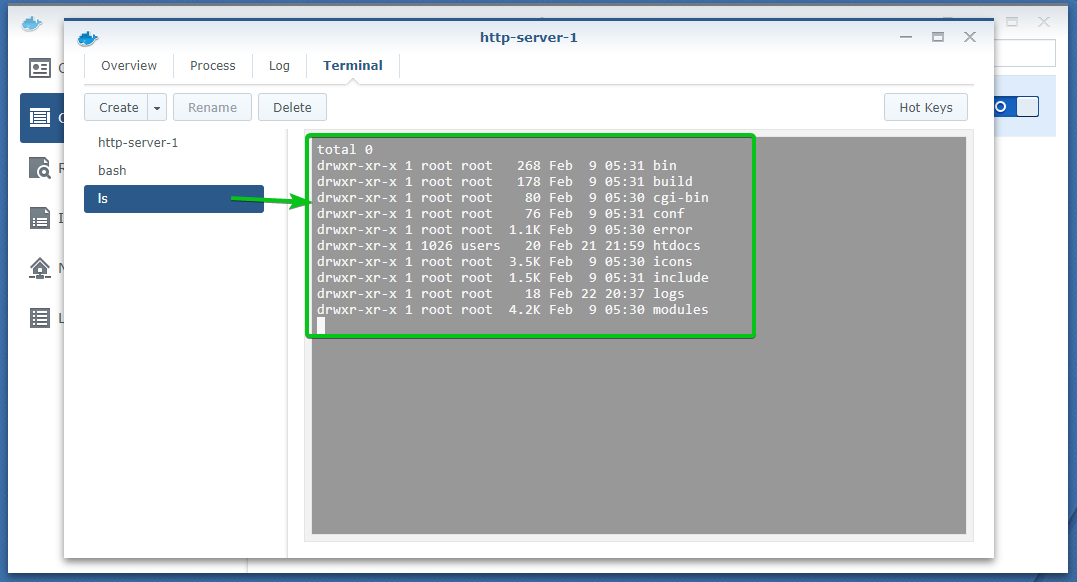The width and height of the screenshot is (1077, 582).
Task: Click the 'include' directory name in terminal
Action: [681, 278]
